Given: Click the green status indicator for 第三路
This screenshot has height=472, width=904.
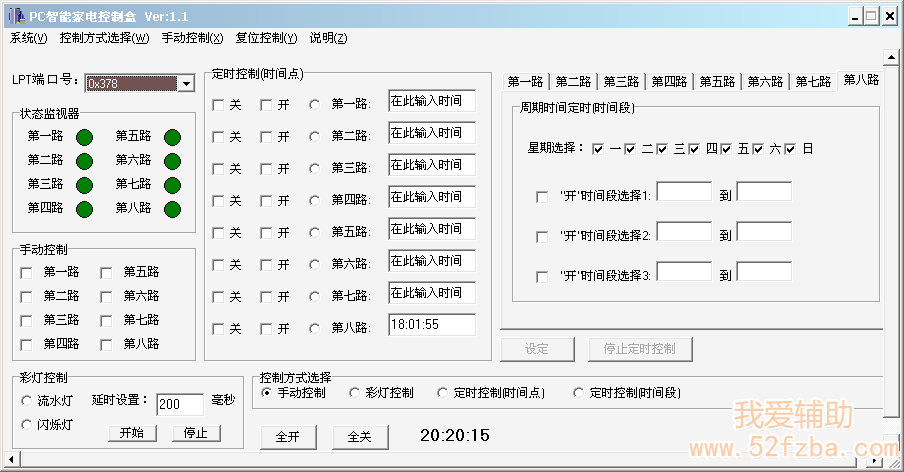Looking at the screenshot, I should [84, 186].
